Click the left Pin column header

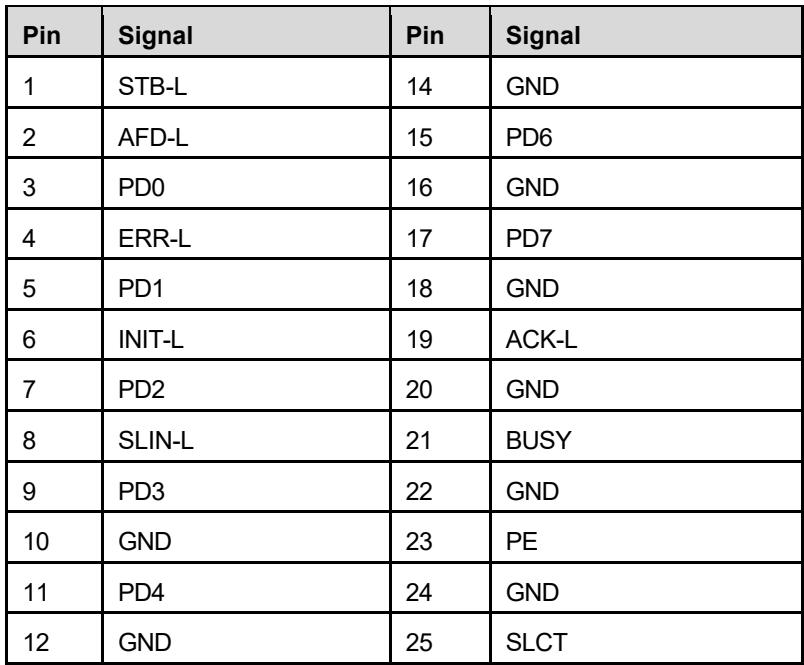click(x=55, y=32)
